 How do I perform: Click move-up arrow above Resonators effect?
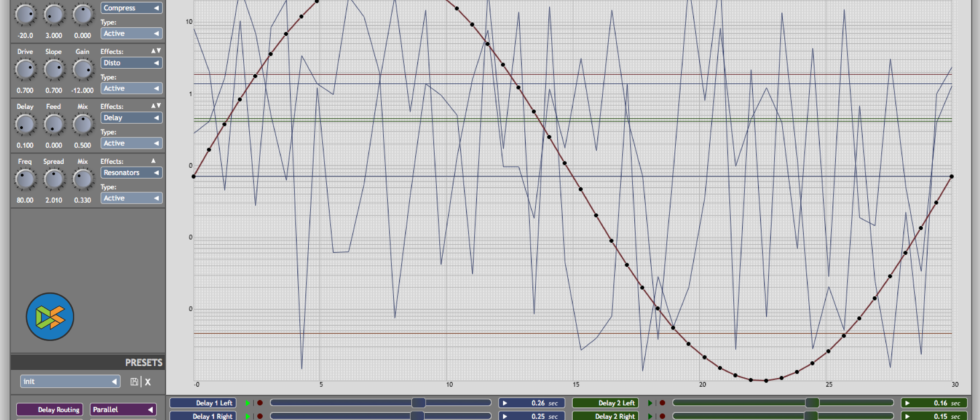pyautogui.click(x=154, y=161)
